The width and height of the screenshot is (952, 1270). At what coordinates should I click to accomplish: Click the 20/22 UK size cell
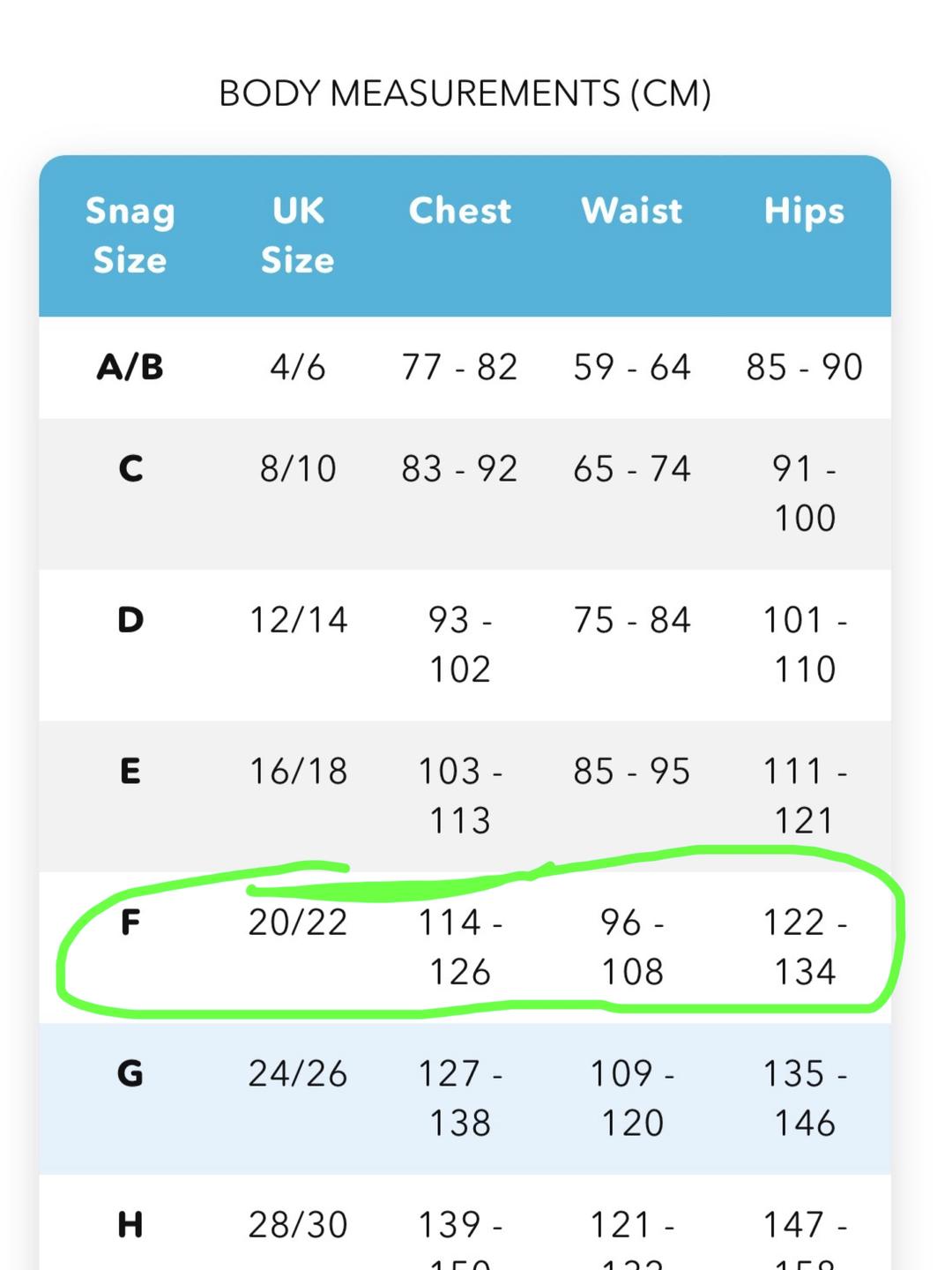[298, 923]
